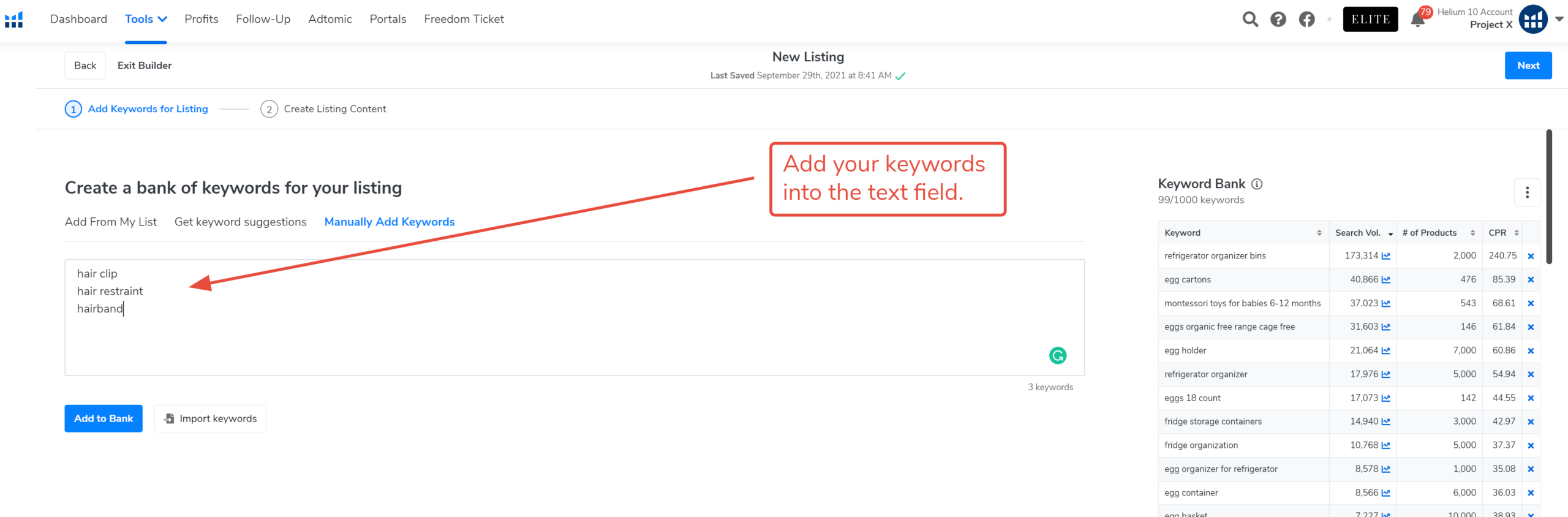Expand the Helium 10 account dropdown arrow
1568x517 pixels.
1559,19
